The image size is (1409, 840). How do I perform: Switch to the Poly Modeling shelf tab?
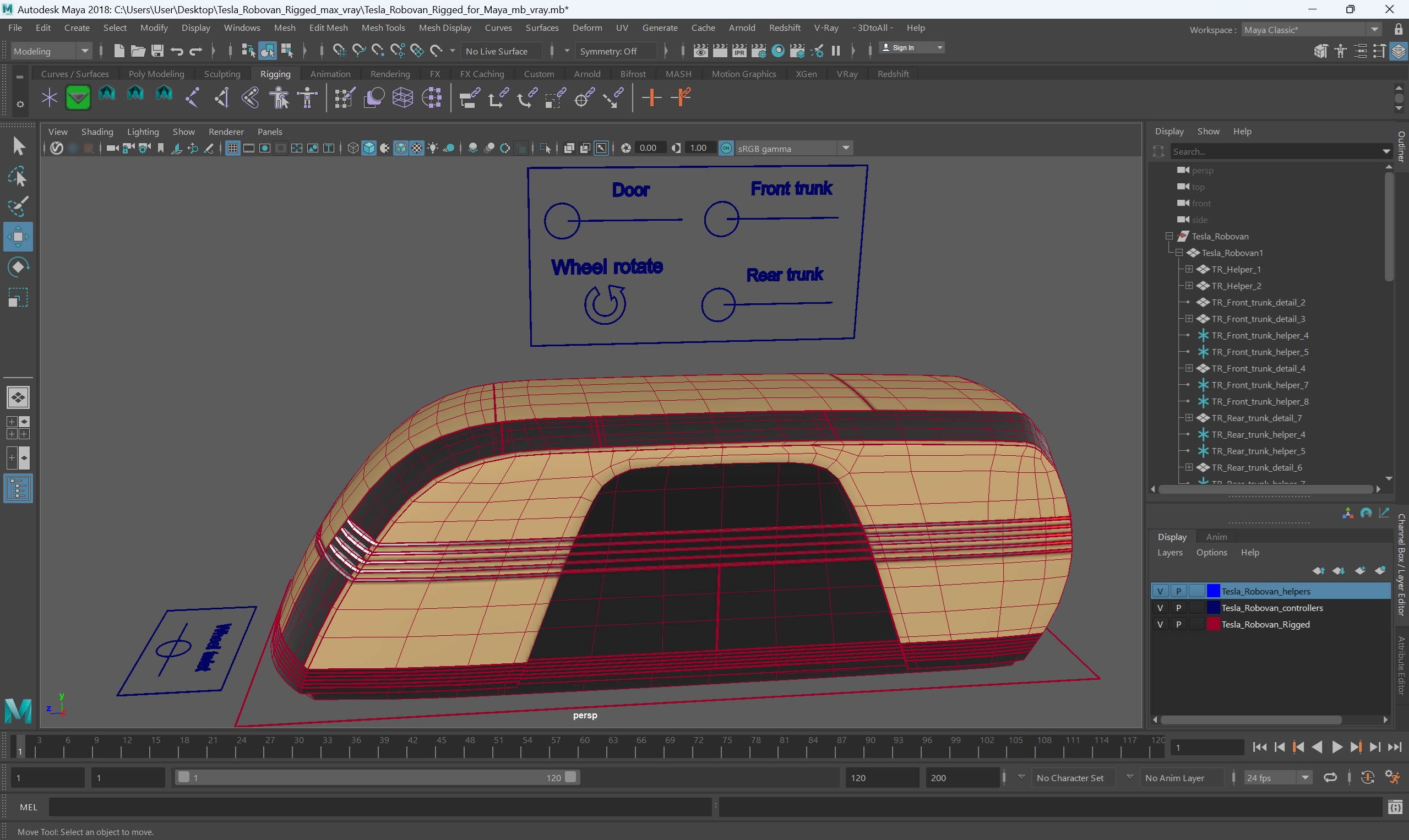point(156,74)
